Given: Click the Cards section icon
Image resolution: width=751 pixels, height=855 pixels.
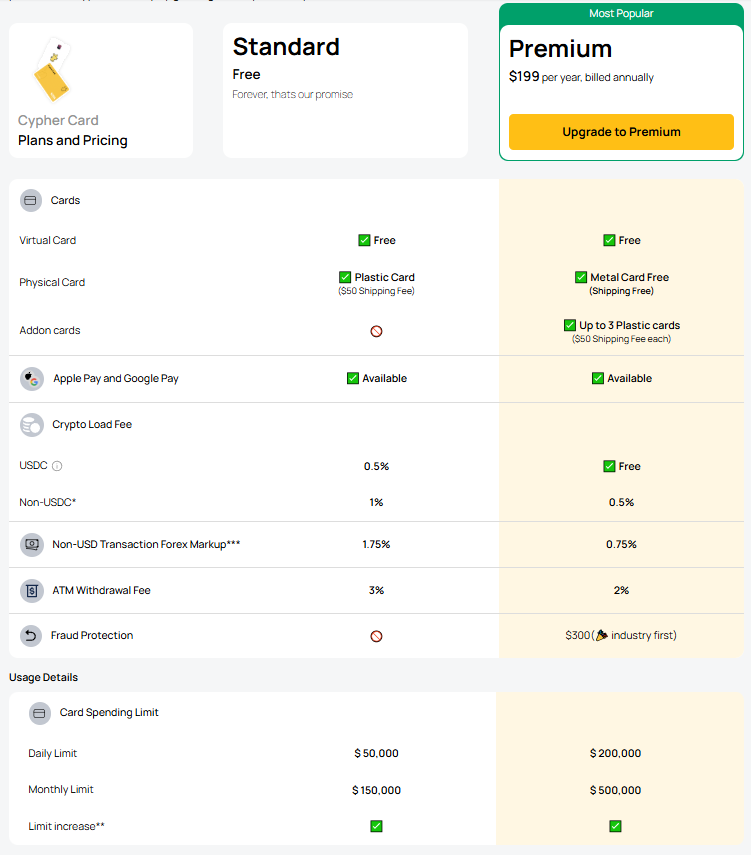Looking at the screenshot, I should [31, 200].
